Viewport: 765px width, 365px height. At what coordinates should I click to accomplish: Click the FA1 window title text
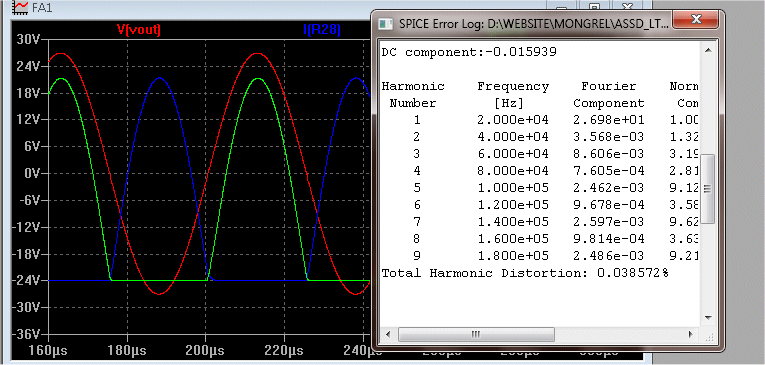point(42,7)
